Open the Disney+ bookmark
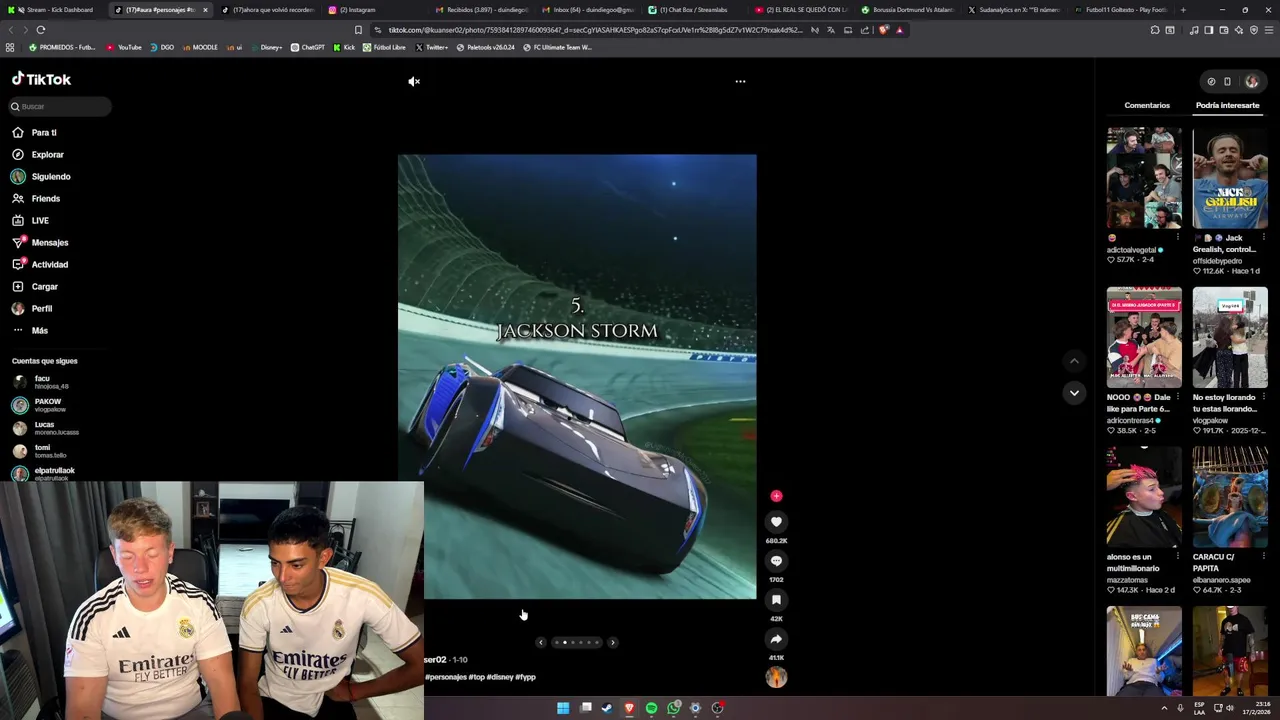 (265, 47)
